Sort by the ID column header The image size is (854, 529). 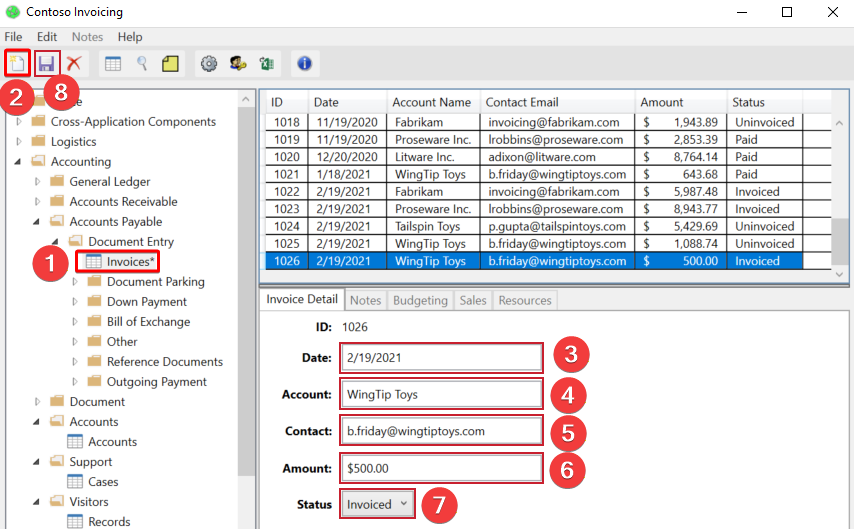tap(287, 102)
